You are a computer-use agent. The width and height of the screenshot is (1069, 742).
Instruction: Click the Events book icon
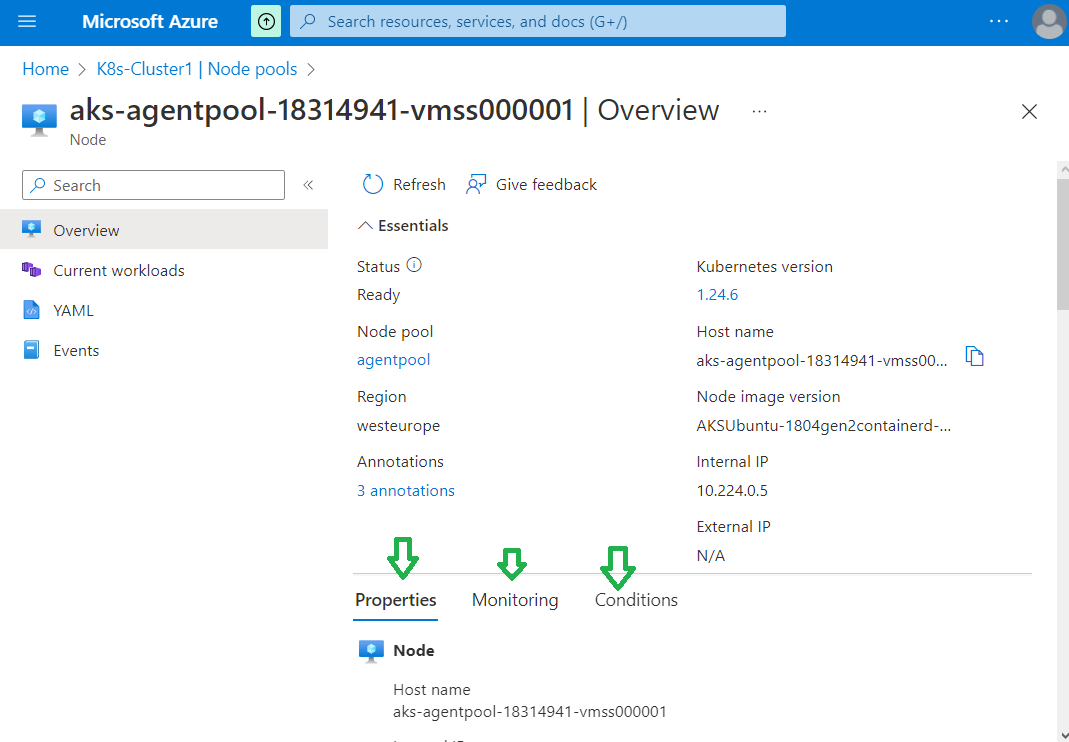(31, 350)
